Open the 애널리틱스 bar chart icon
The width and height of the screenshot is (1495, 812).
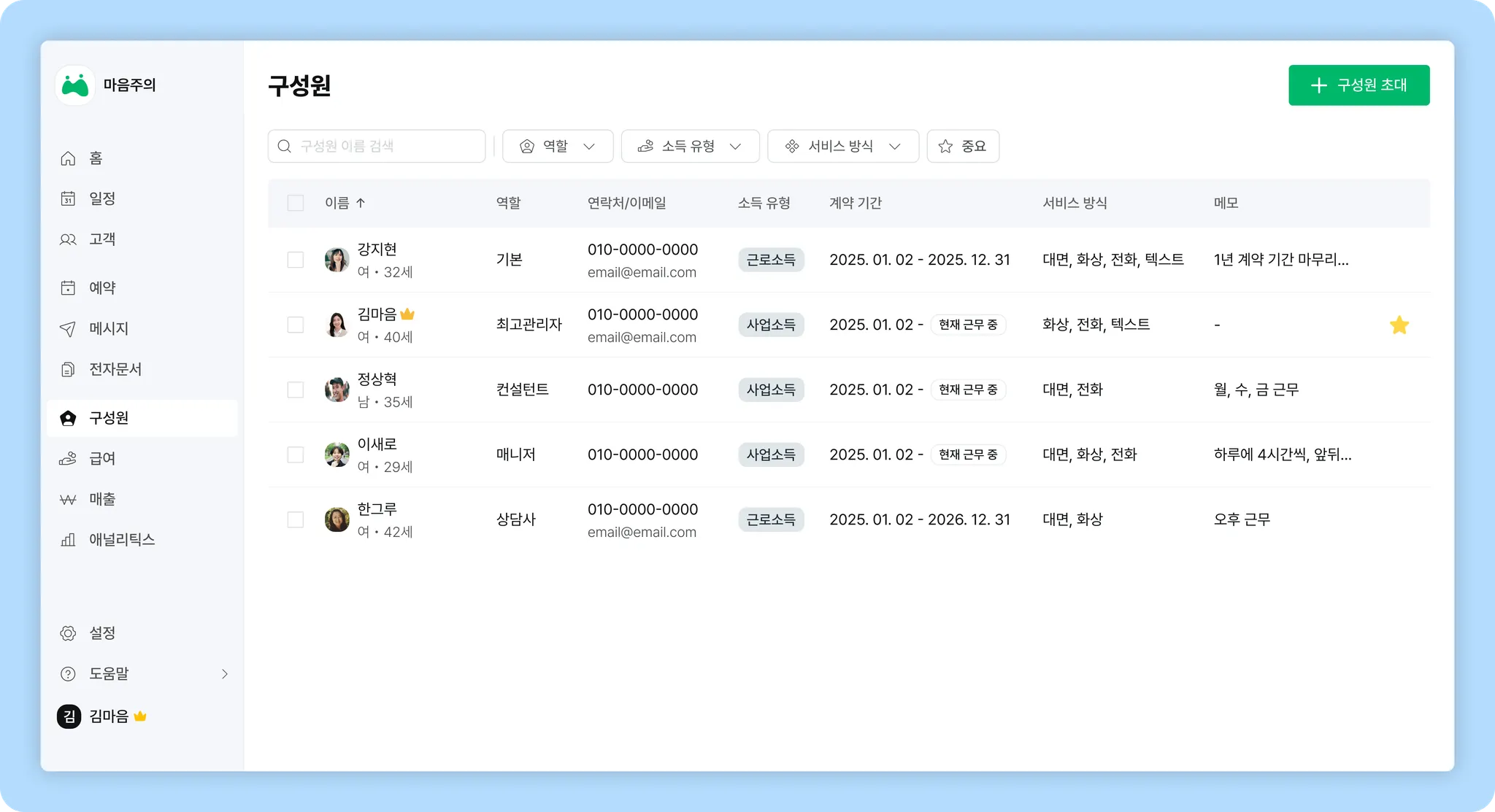68,540
